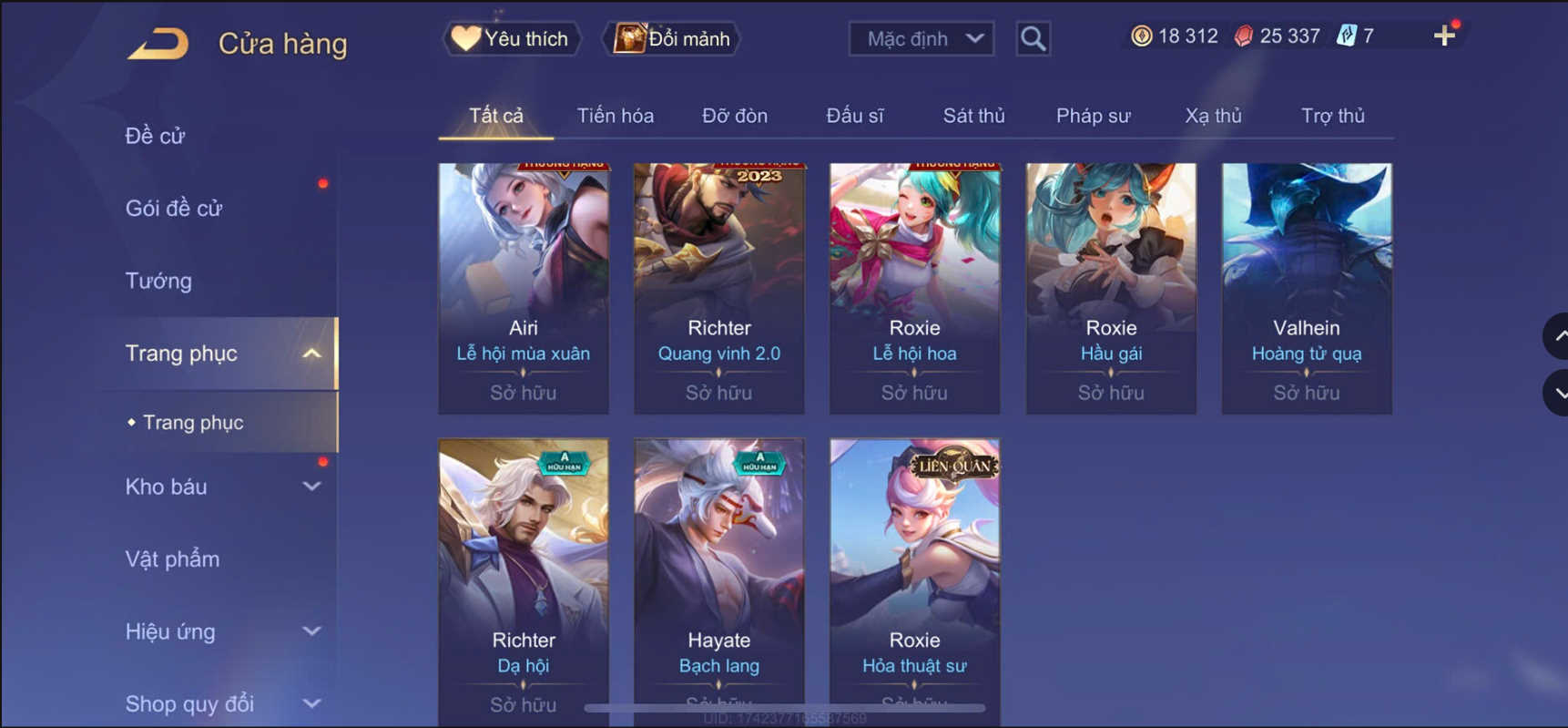The height and width of the screenshot is (728, 1568).
Task: Open the Tướng sidebar menu item
Action: (158, 281)
